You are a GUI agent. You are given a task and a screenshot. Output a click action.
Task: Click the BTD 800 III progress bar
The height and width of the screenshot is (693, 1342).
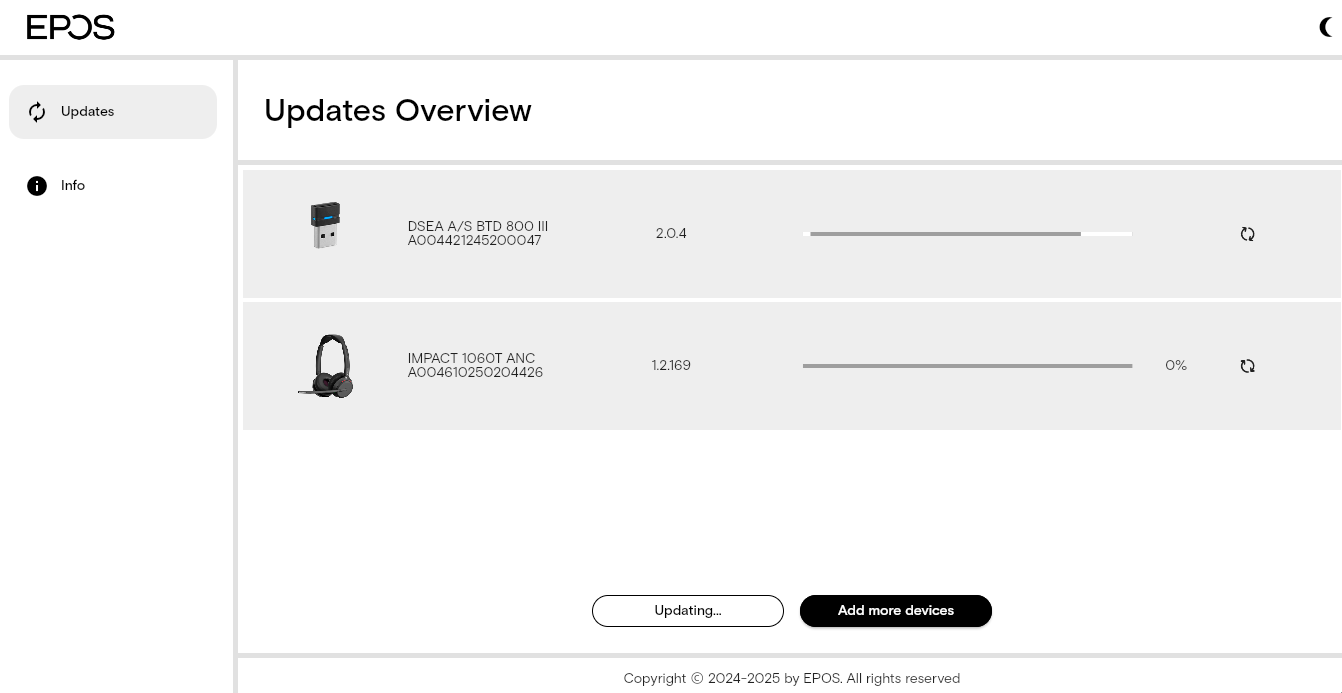click(967, 234)
